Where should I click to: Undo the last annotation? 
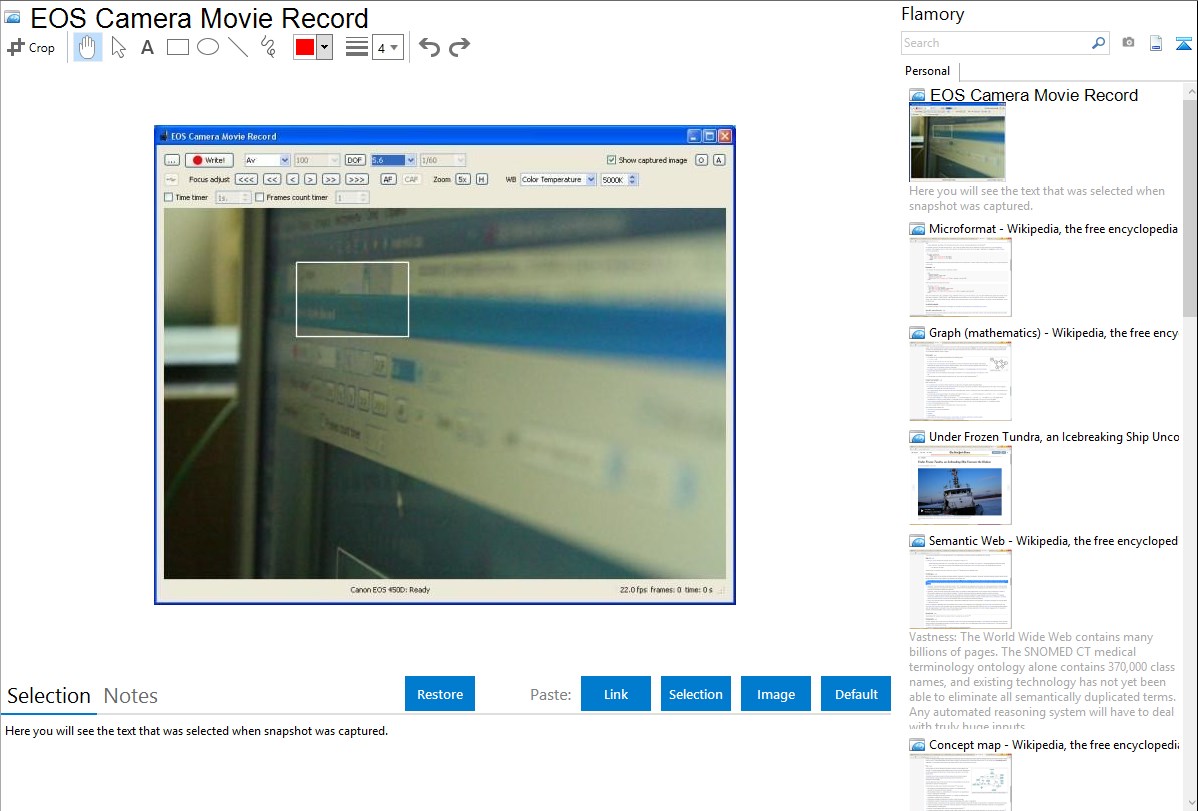(x=429, y=47)
